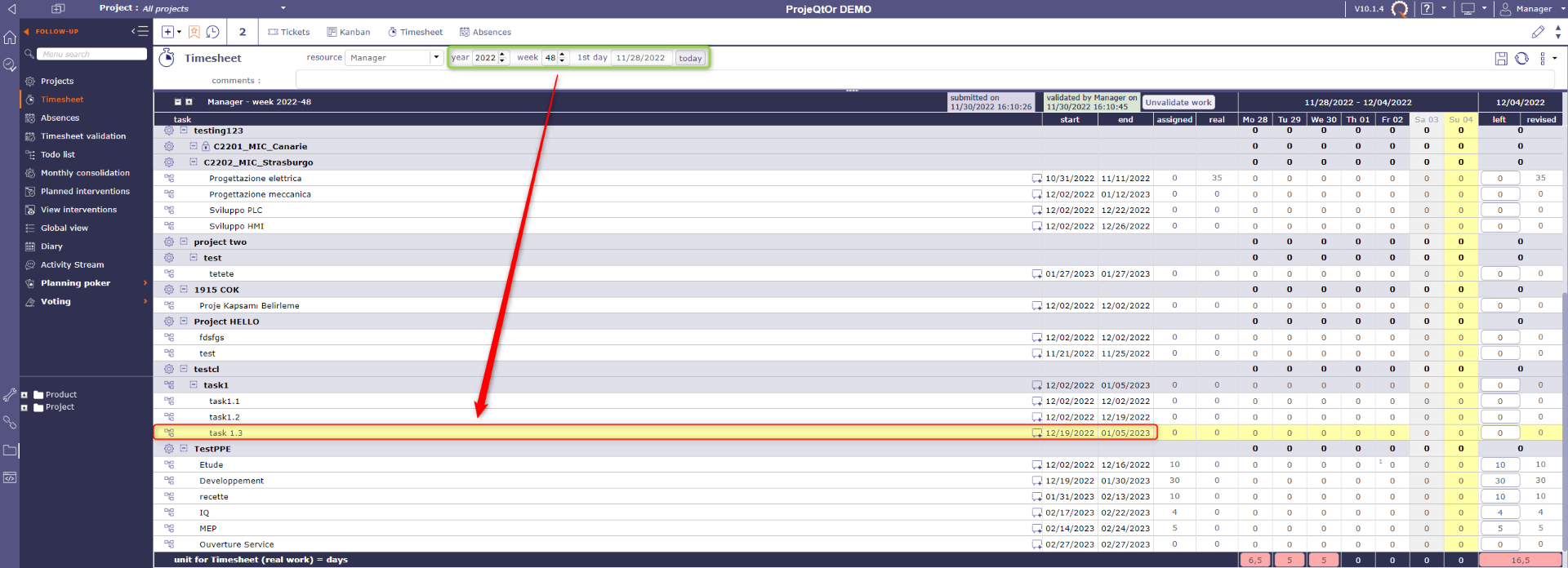Click the favorites star bookmark icon
Viewport: 1568px width, 568px height.
(194, 32)
